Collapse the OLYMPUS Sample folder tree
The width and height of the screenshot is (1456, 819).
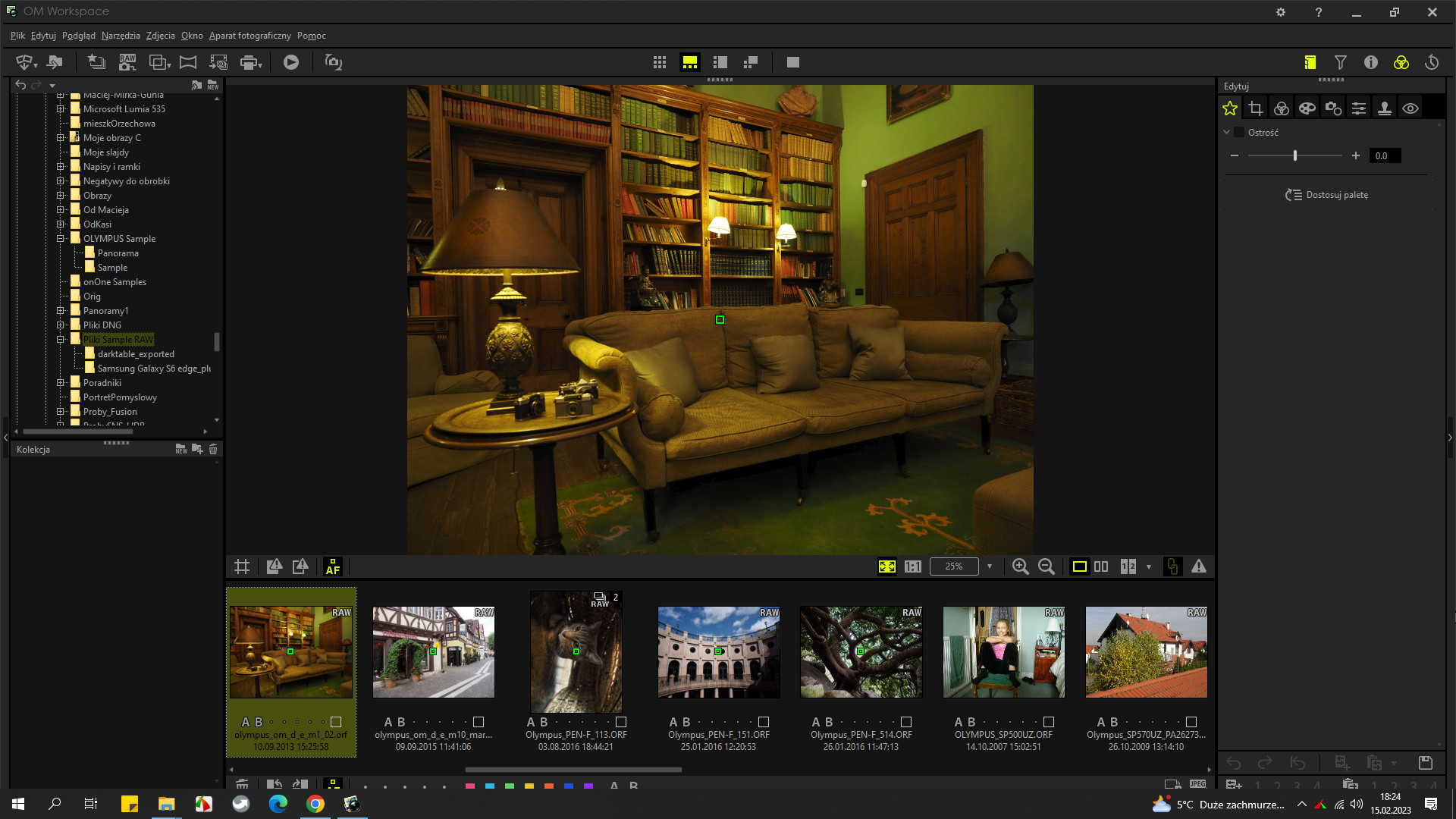[61, 239]
